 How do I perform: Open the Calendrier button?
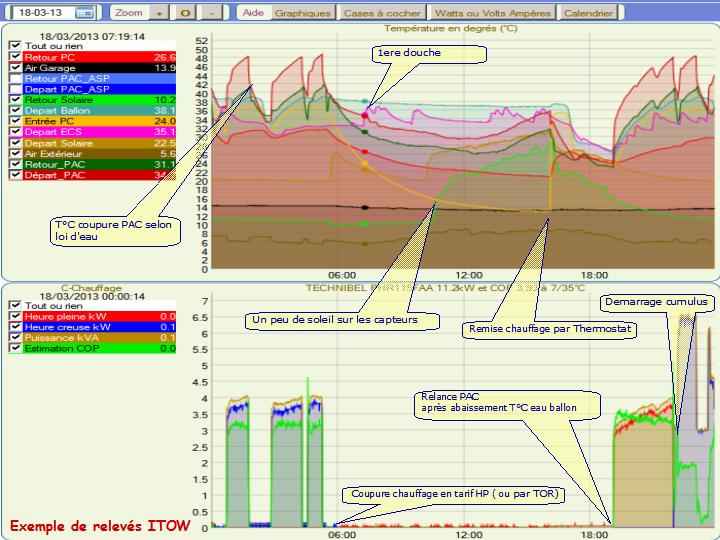(587, 14)
